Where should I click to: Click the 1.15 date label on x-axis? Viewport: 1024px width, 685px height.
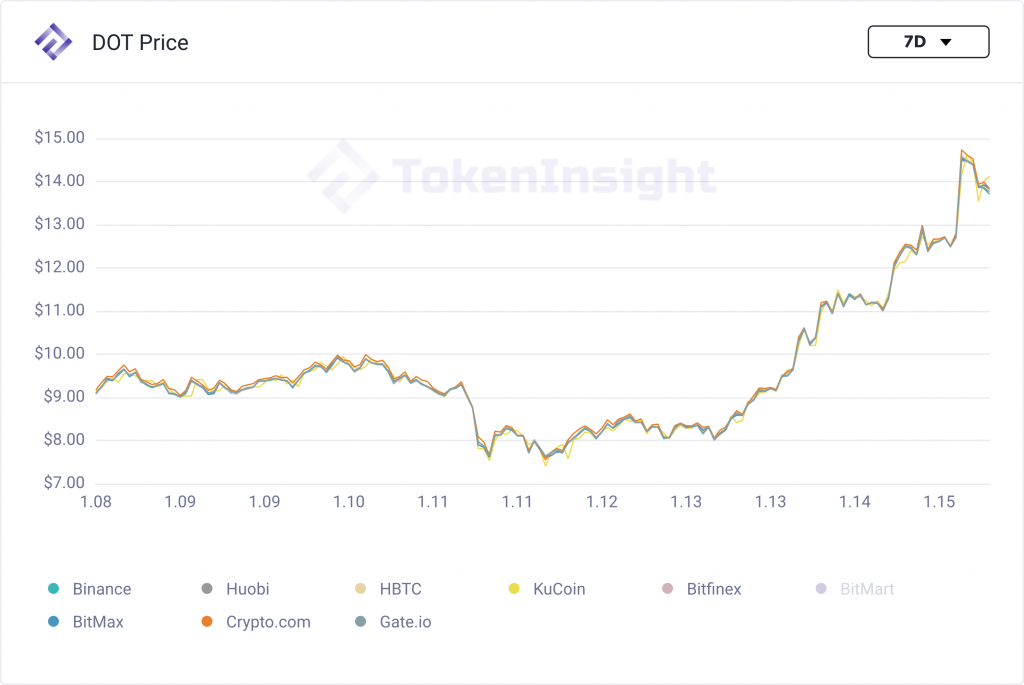(x=939, y=501)
